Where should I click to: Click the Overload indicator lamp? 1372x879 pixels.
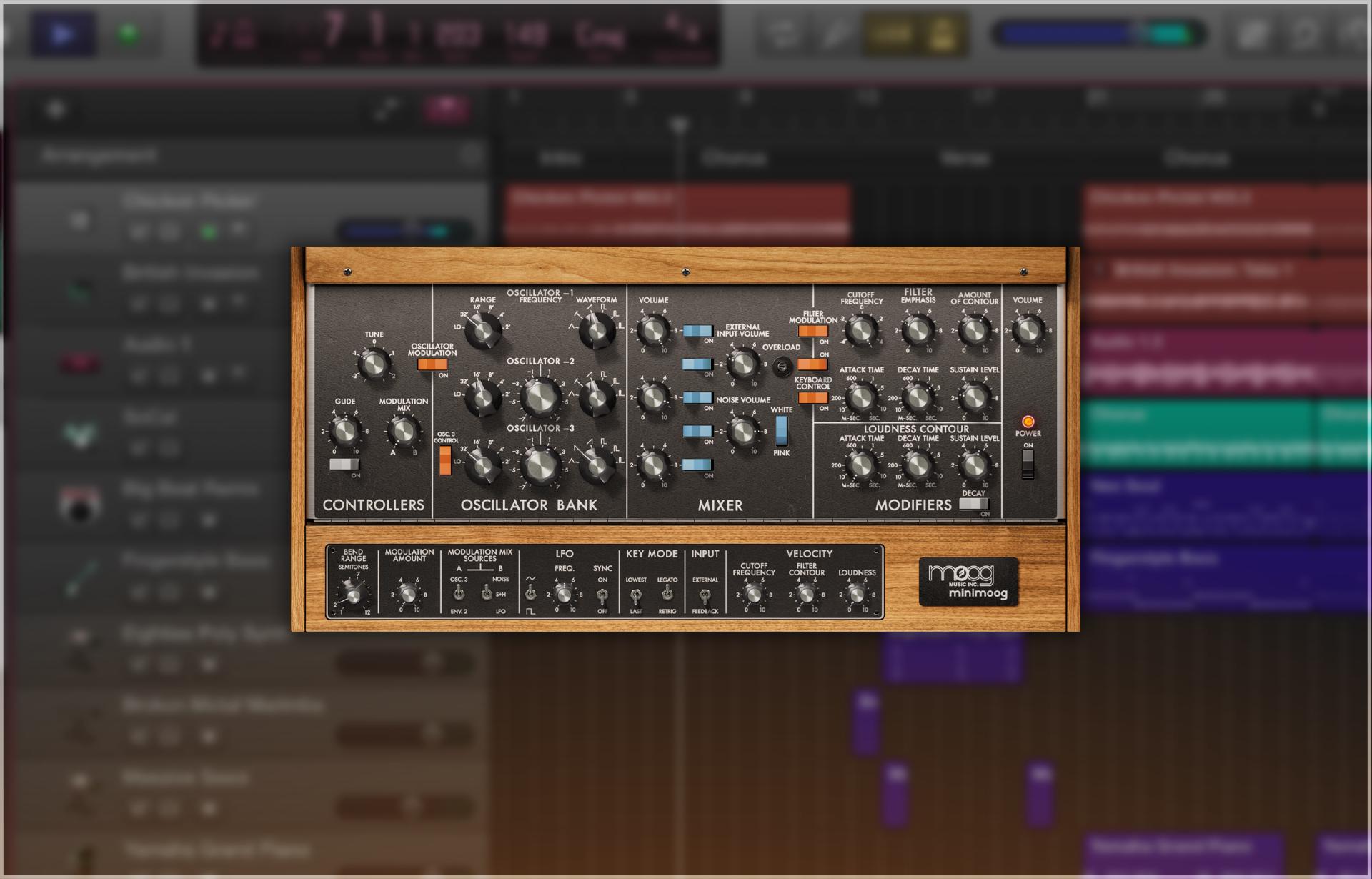pyautogui.click(x=782, y=366)
